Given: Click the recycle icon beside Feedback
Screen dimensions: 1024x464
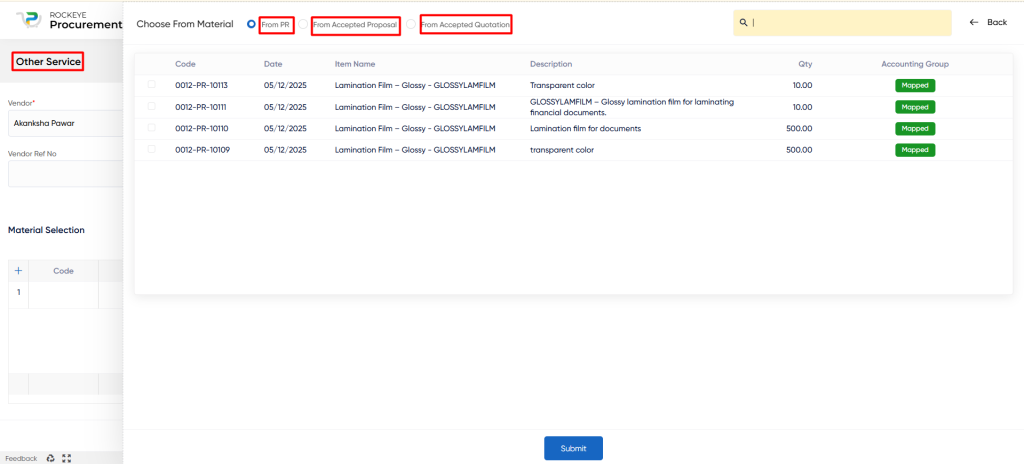Looking at the screenshot, I should (x=51, y=458).
